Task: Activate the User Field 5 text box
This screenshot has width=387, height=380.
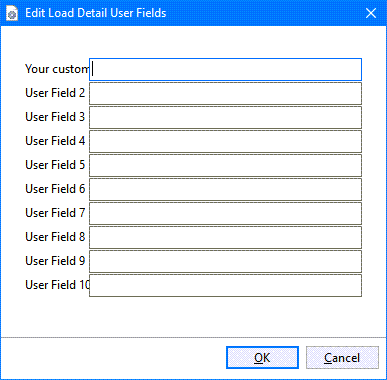Action: tap(225, 166)
